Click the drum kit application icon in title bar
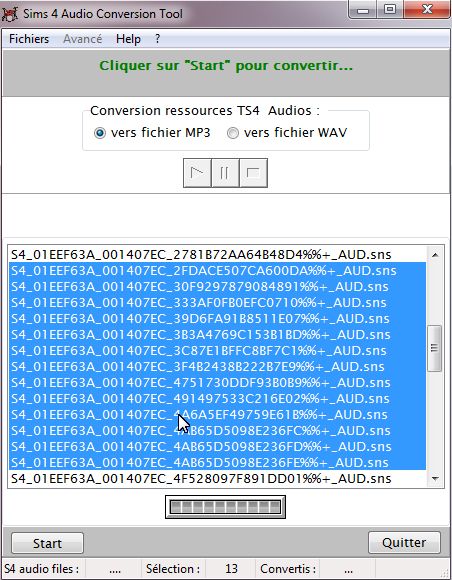This screenshot has height=580, width=452. pos(10,14)
